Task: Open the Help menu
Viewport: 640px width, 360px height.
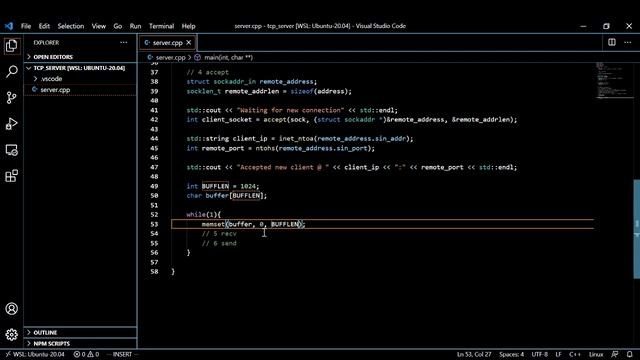Action: (188, 26)
